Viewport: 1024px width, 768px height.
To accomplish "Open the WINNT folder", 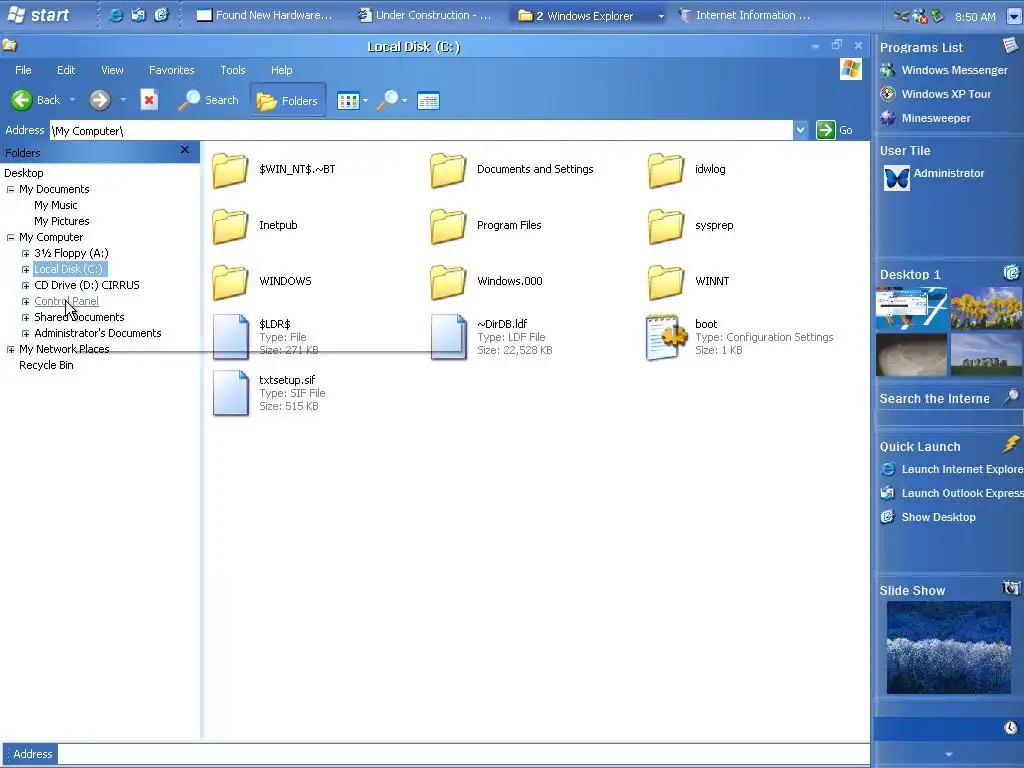I will click(x=689, y=282).
